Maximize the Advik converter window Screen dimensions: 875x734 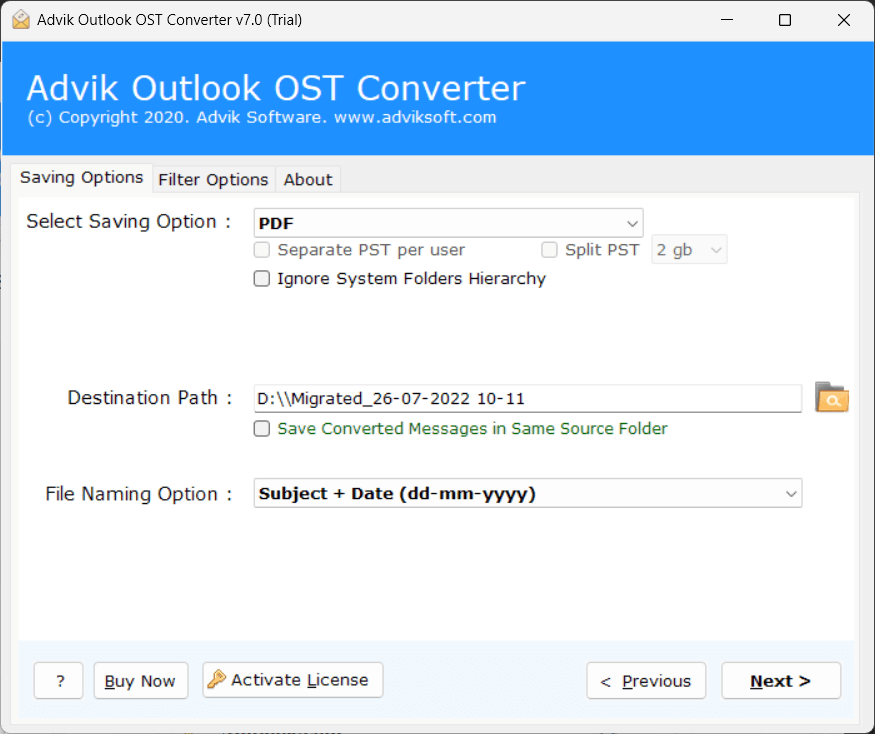(x=785, y=20)
